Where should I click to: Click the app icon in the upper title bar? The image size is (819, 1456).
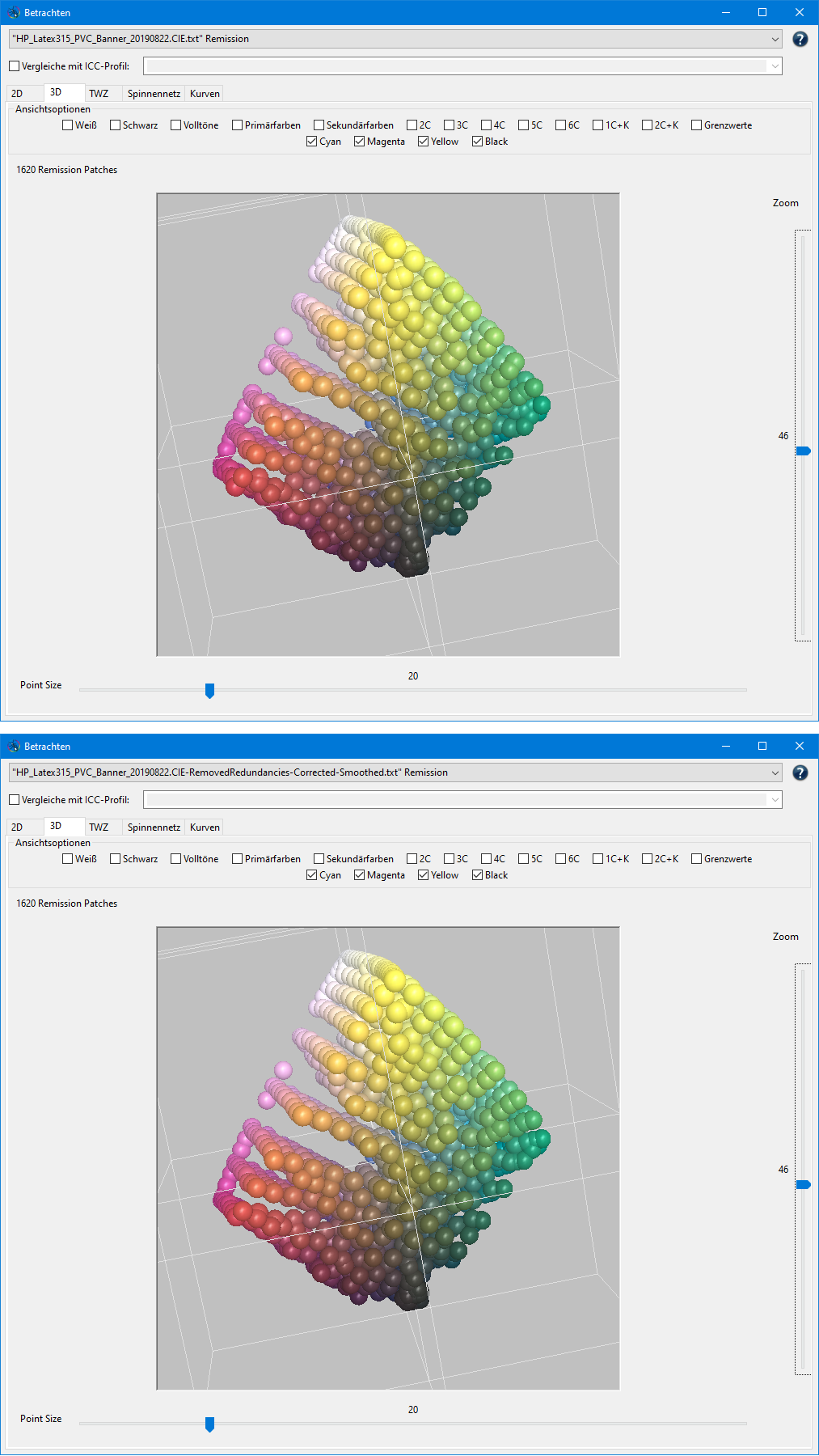pyautogui.click(x=14, y=13)
